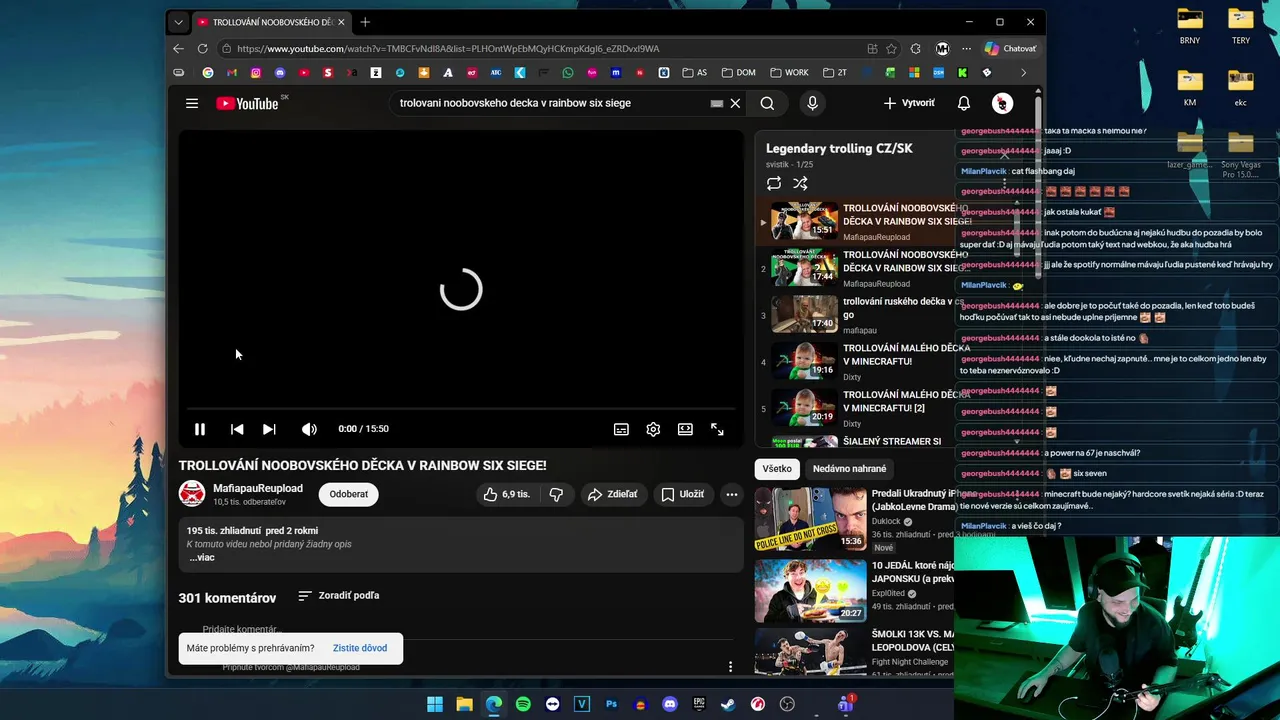Share the video via Zdieľať

(x=612, y=494)
